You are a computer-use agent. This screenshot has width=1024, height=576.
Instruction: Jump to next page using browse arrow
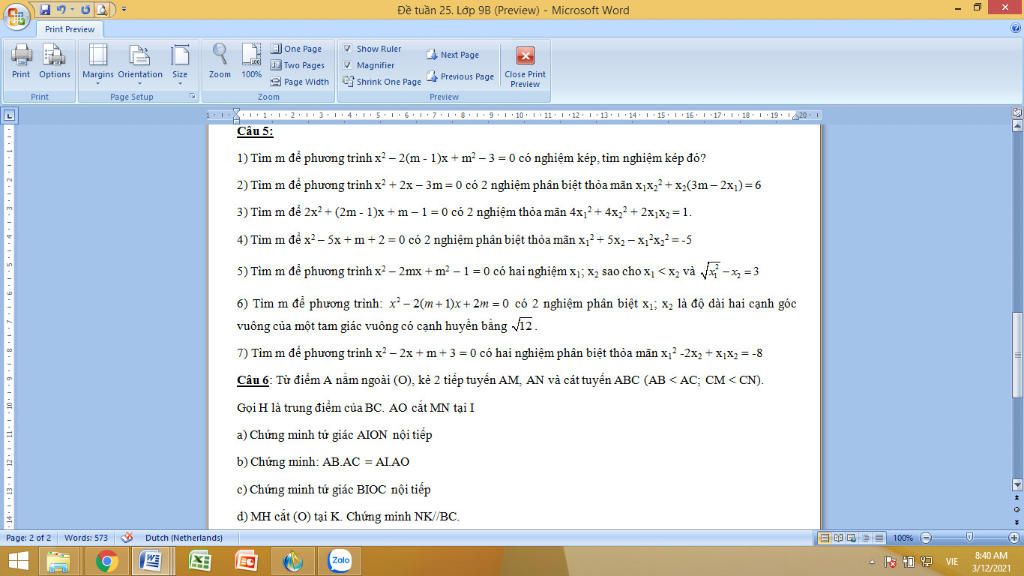tap(1017, 521)
